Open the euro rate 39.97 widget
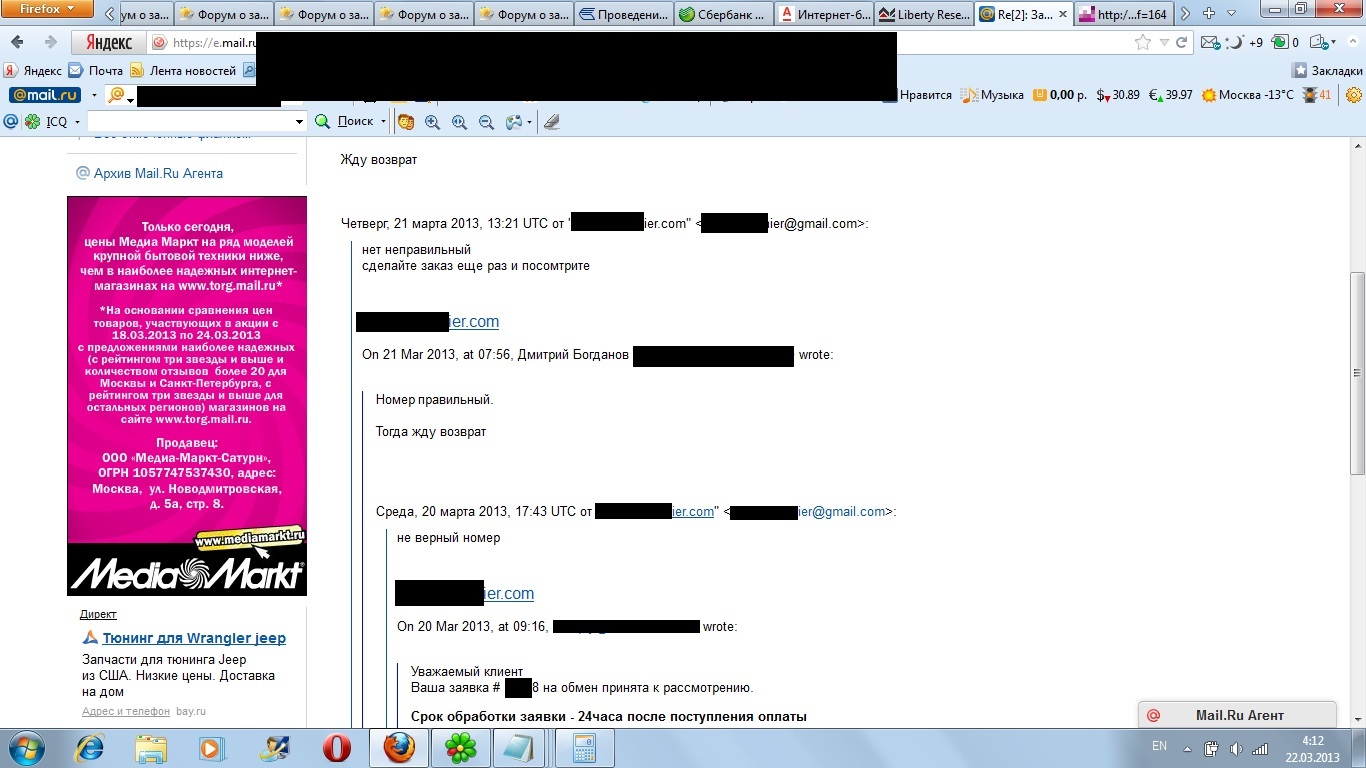Viewport: 1366px width, 768px height. 1170,95
